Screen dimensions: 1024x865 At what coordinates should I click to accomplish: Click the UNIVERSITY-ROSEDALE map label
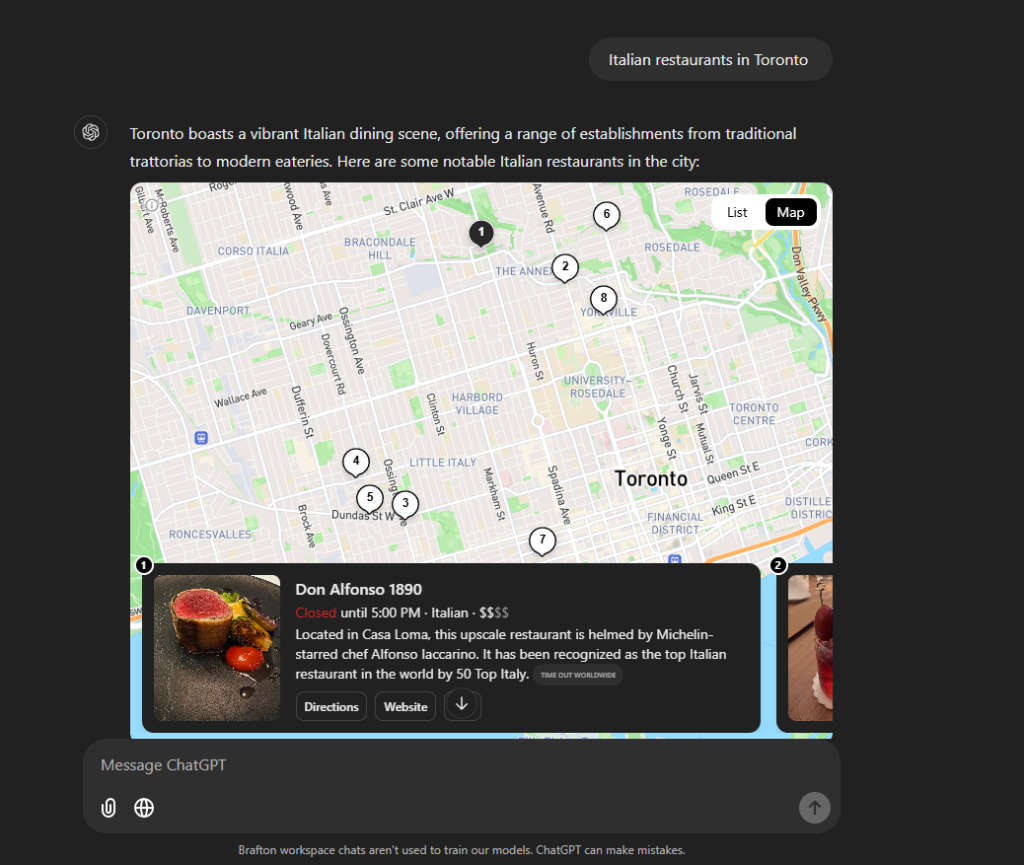click(x=598, y=386)
